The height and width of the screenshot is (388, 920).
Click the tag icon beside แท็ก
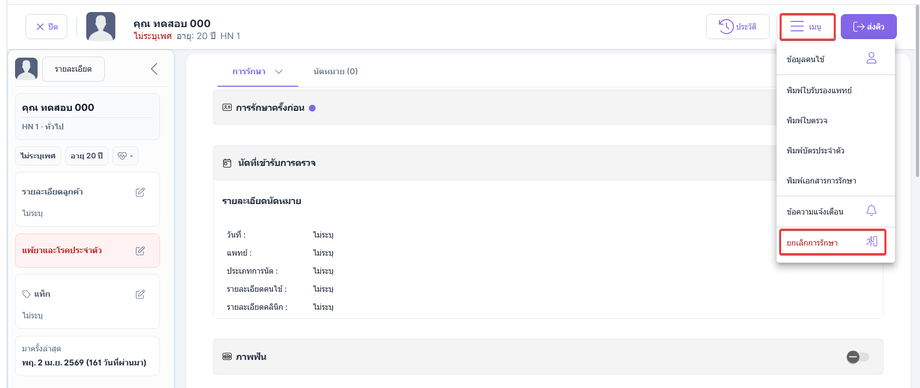click(x=26, y=294)
